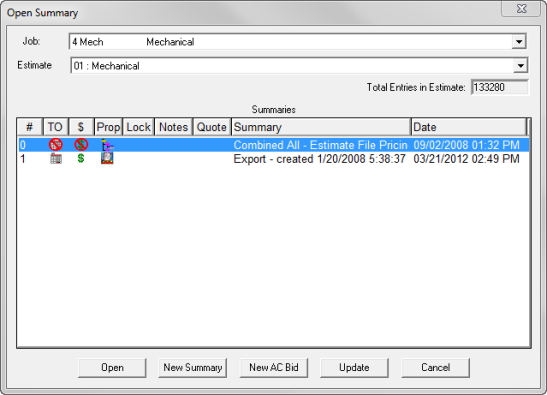This screenshot has width=547, height=395.
Task: Click the takeoff-disabled icon in row 0
Action: 55,144
